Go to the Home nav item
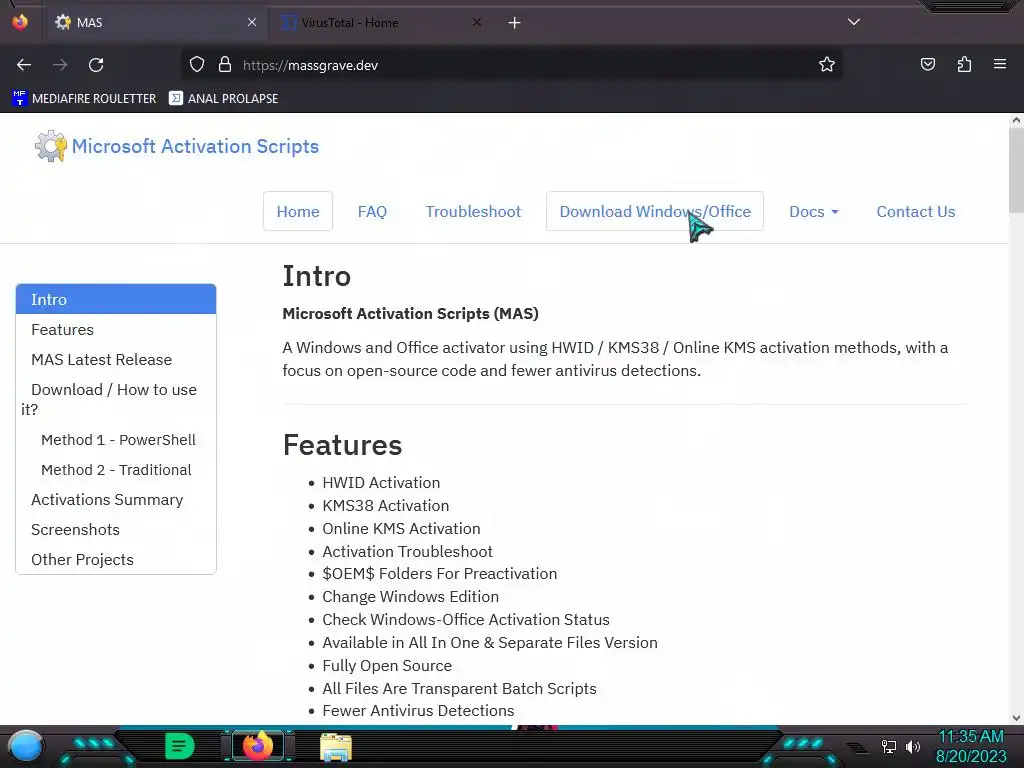 298,211
